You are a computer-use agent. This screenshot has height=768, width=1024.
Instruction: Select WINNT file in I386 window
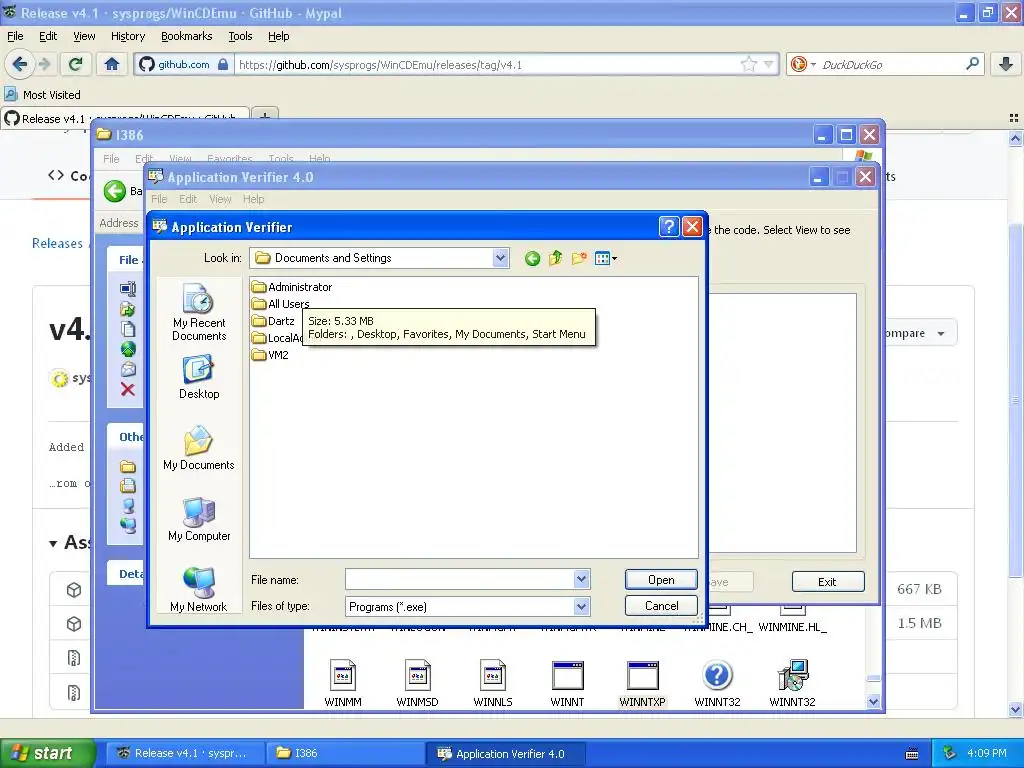point(568,683)
